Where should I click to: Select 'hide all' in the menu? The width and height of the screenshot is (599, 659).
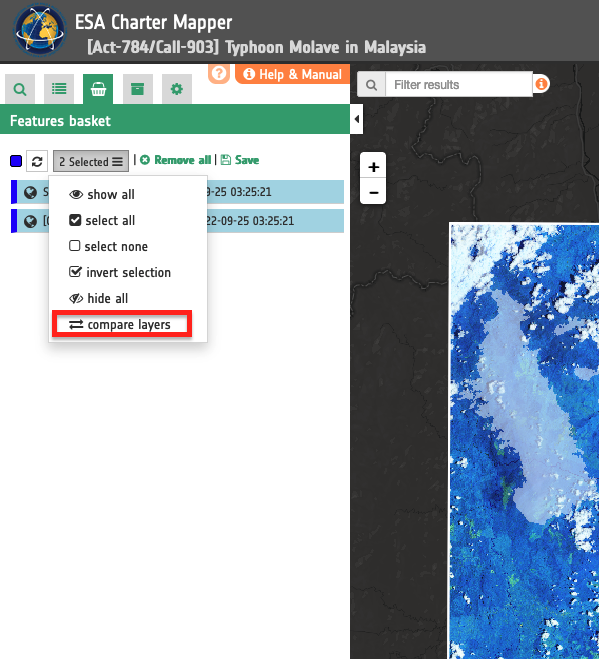98,298
